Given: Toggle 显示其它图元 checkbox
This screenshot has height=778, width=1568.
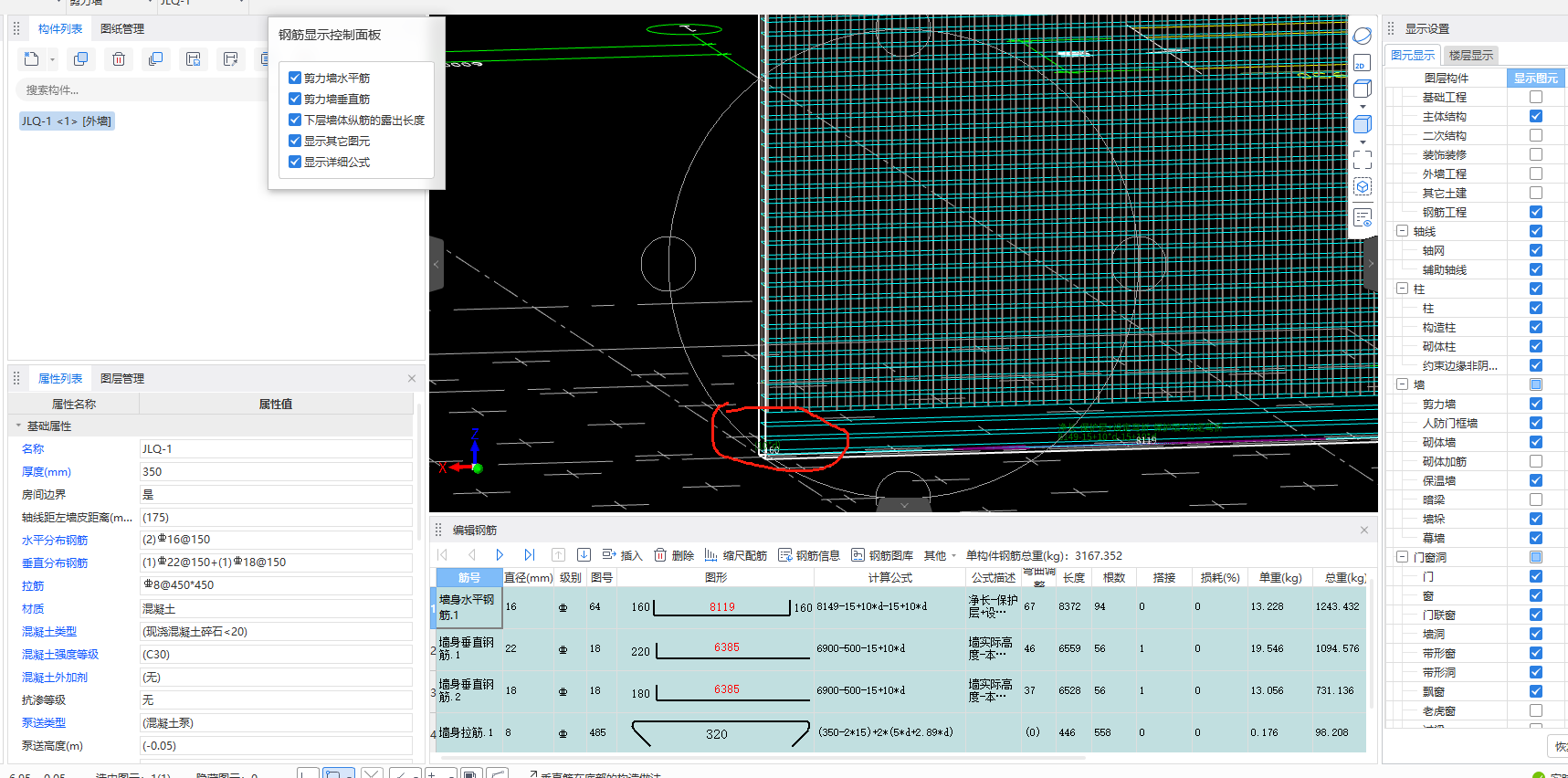Looking at the screenshot, I should coord(295,141).
